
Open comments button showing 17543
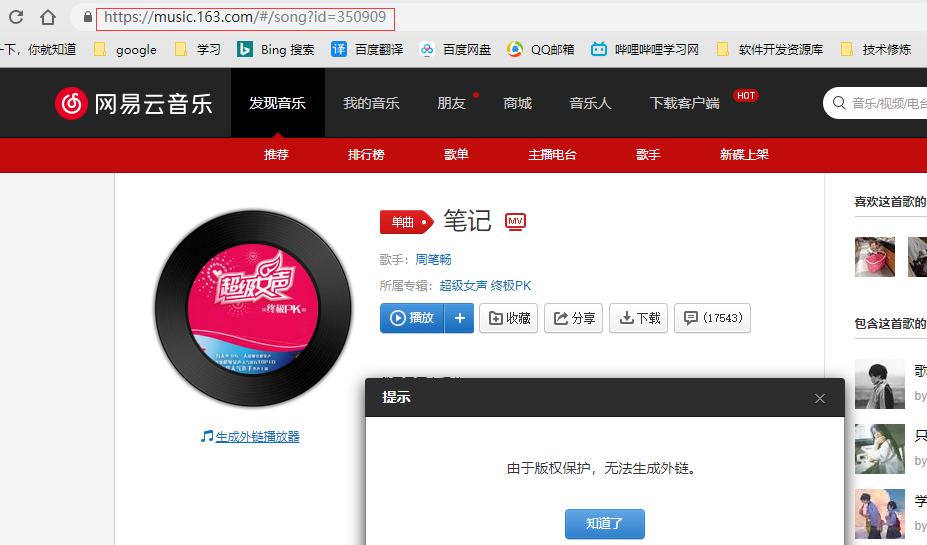click(712, 318)
